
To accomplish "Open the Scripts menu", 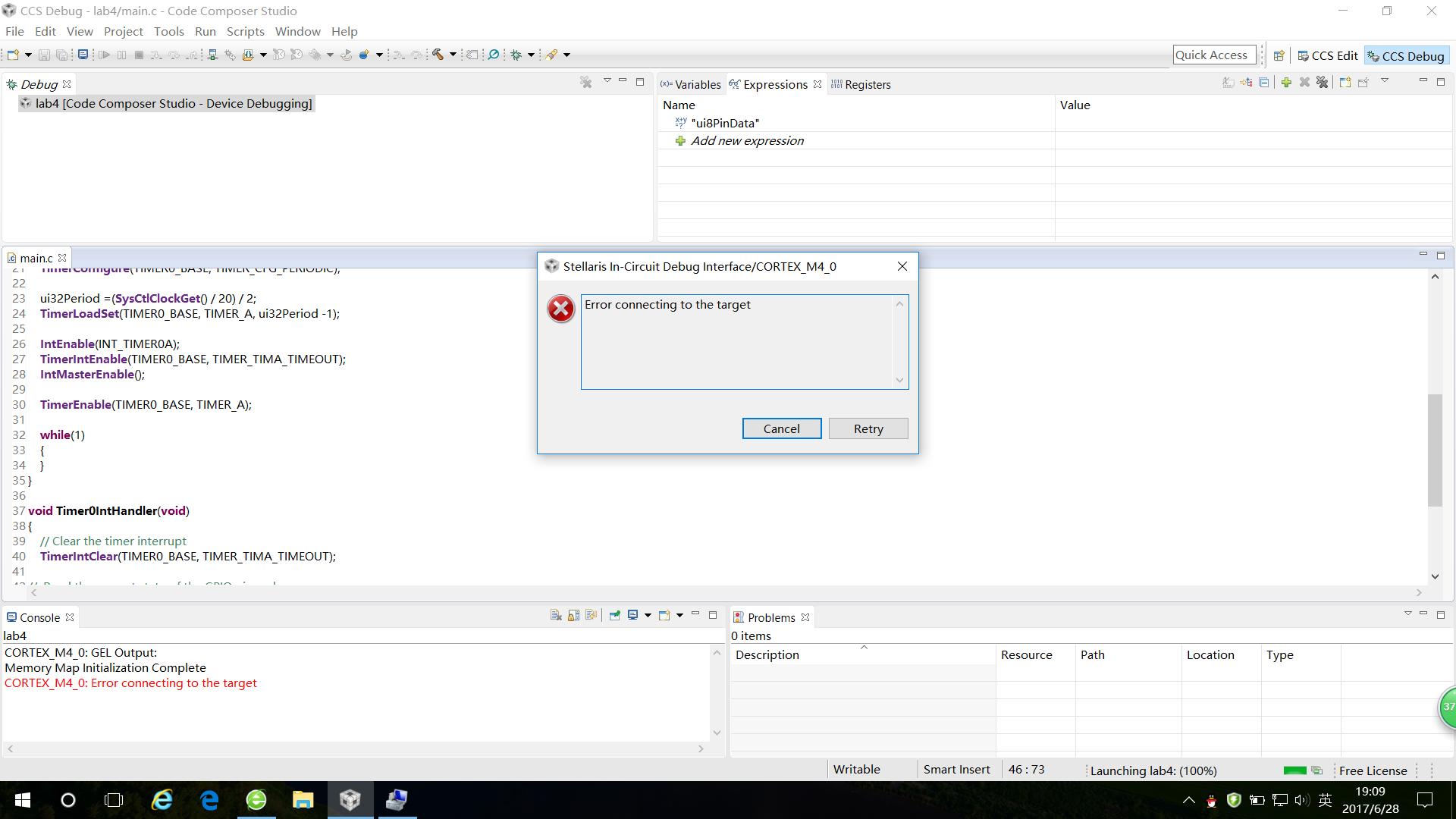I will 245,31.
